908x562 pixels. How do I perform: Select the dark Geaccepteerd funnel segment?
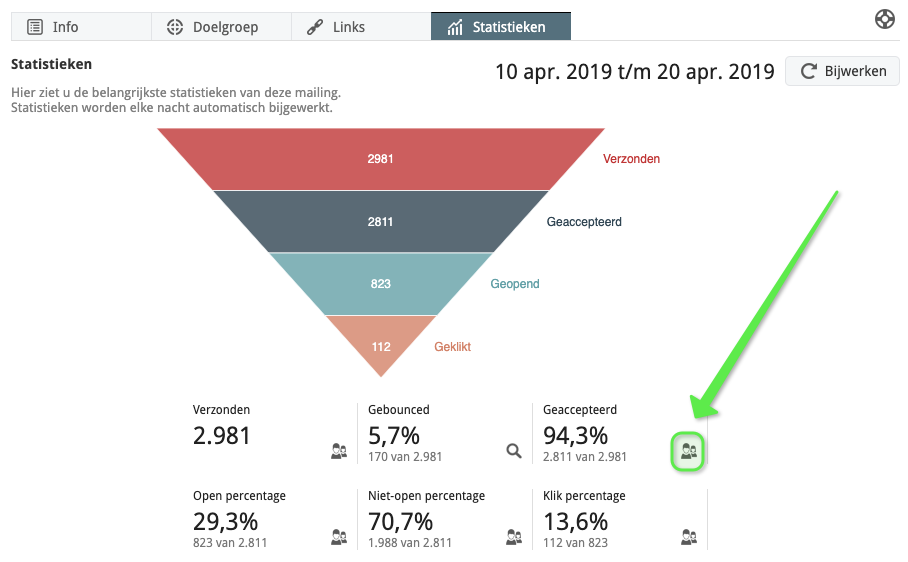click(x=381, y=222)
